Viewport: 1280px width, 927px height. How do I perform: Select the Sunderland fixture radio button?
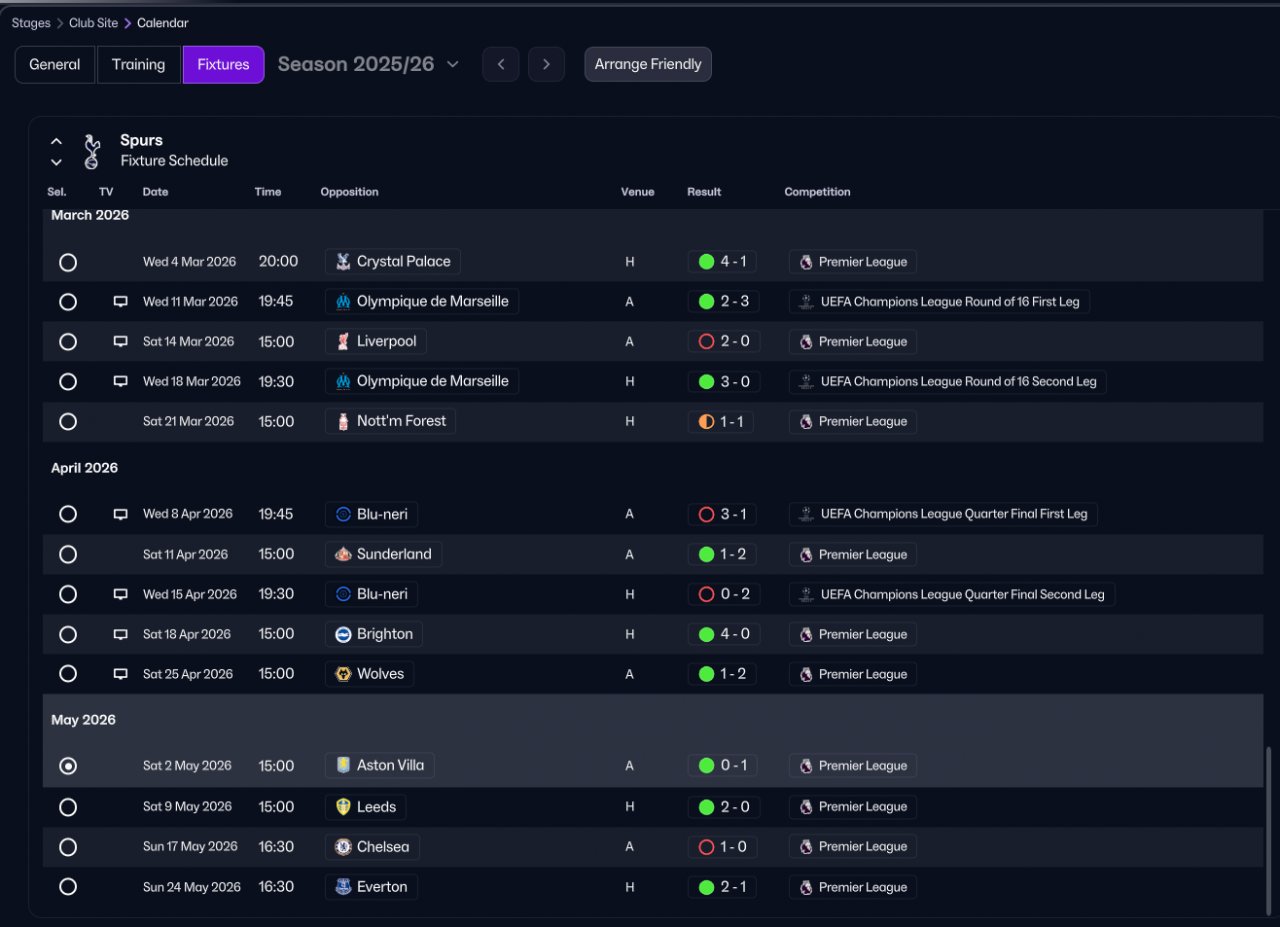(67, 554)
